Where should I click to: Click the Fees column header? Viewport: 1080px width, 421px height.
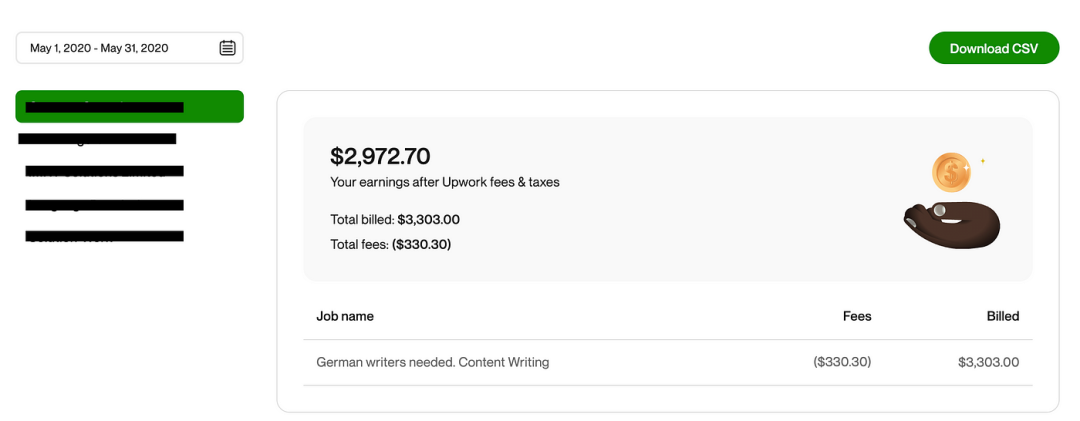857,316
